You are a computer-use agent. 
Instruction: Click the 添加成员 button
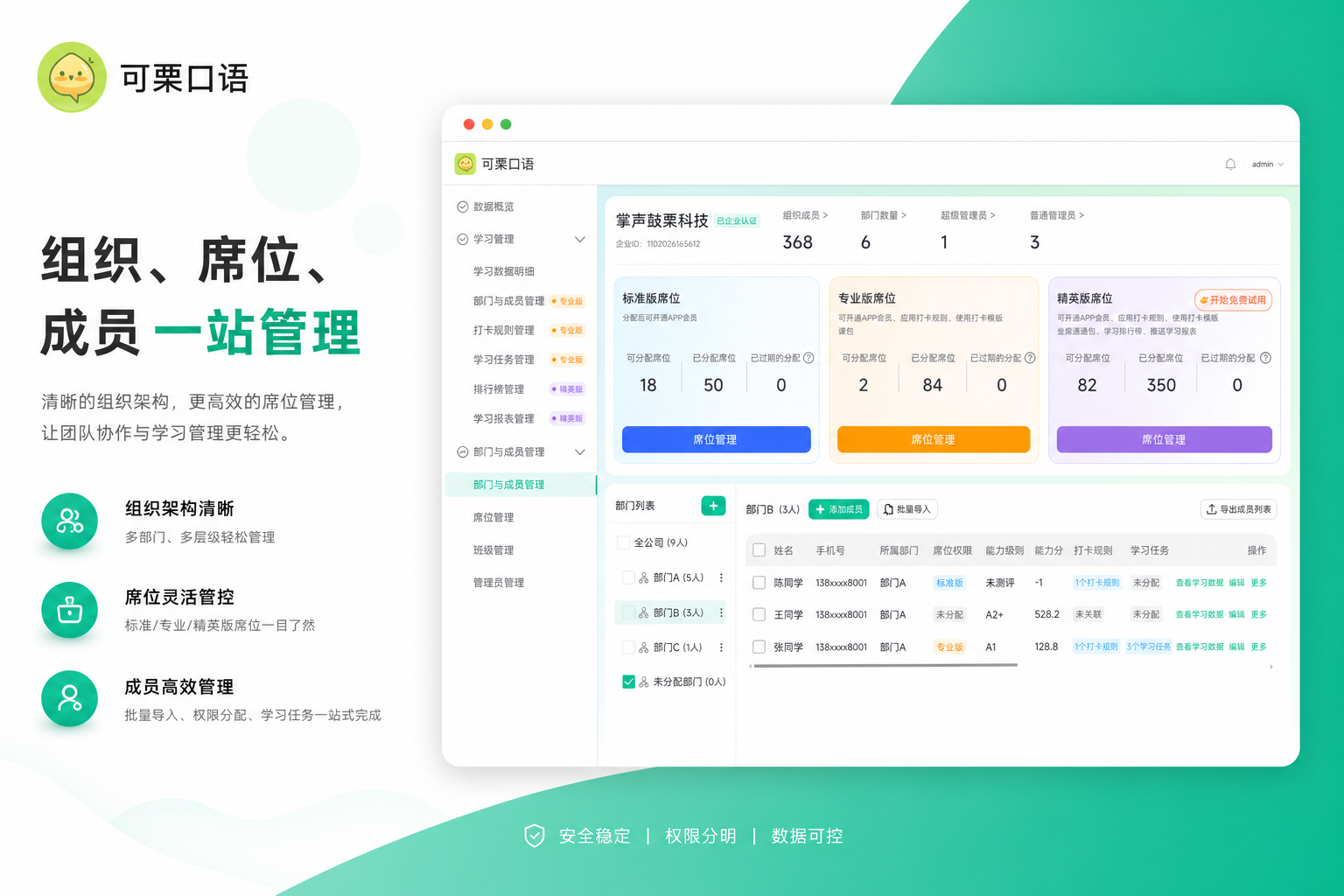pos(838,509)
